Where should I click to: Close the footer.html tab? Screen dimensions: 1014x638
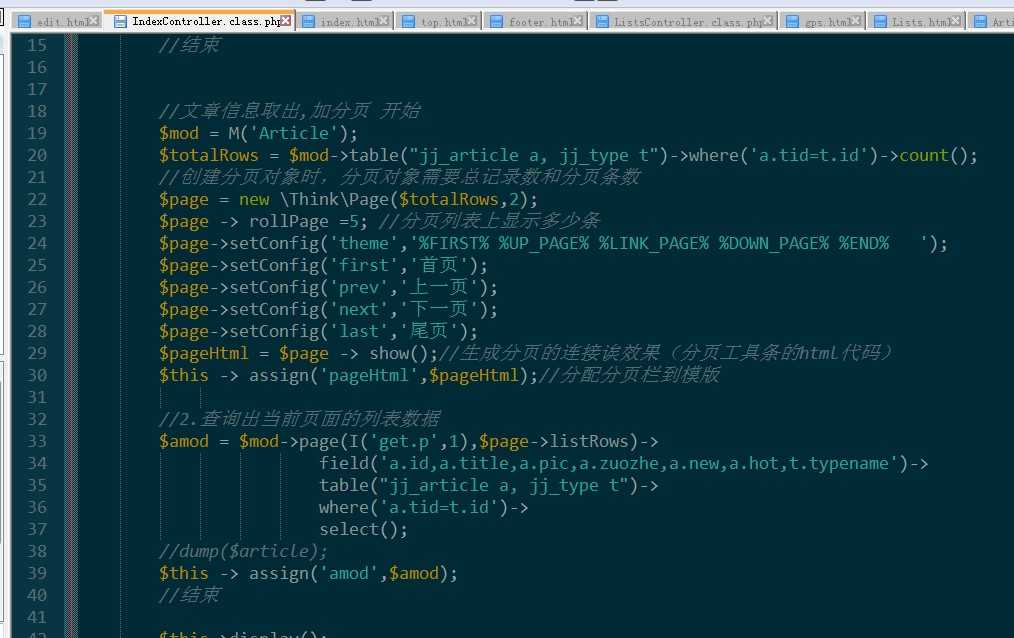578,21
